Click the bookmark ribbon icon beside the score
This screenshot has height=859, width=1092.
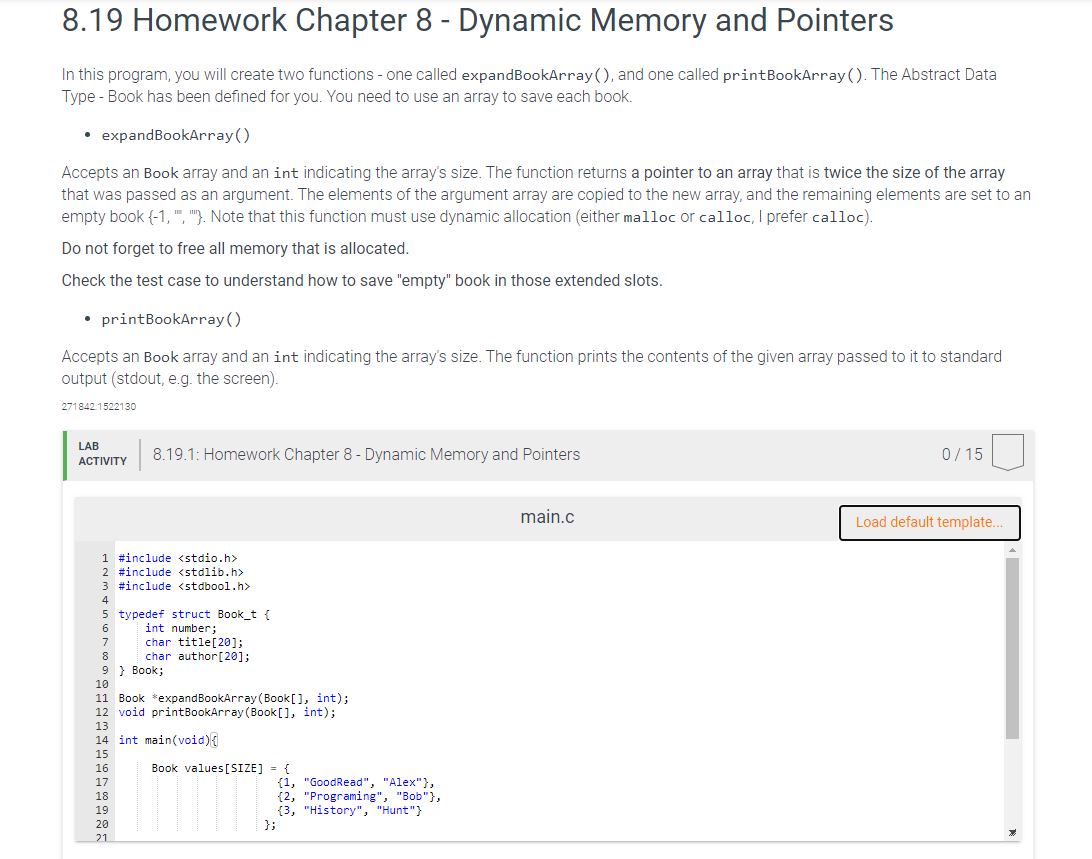[1008, 452]
